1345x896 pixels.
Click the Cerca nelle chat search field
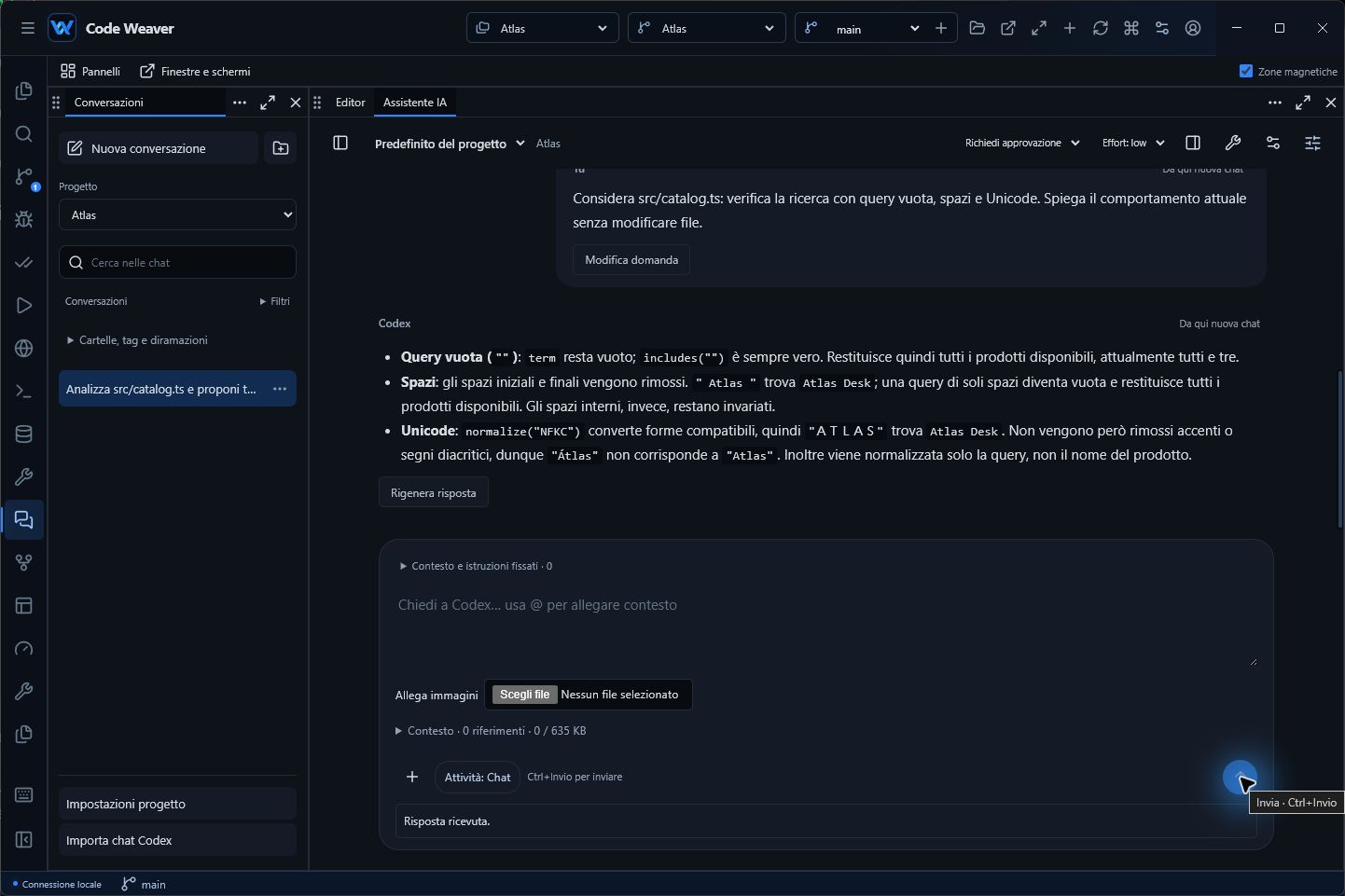177,262
